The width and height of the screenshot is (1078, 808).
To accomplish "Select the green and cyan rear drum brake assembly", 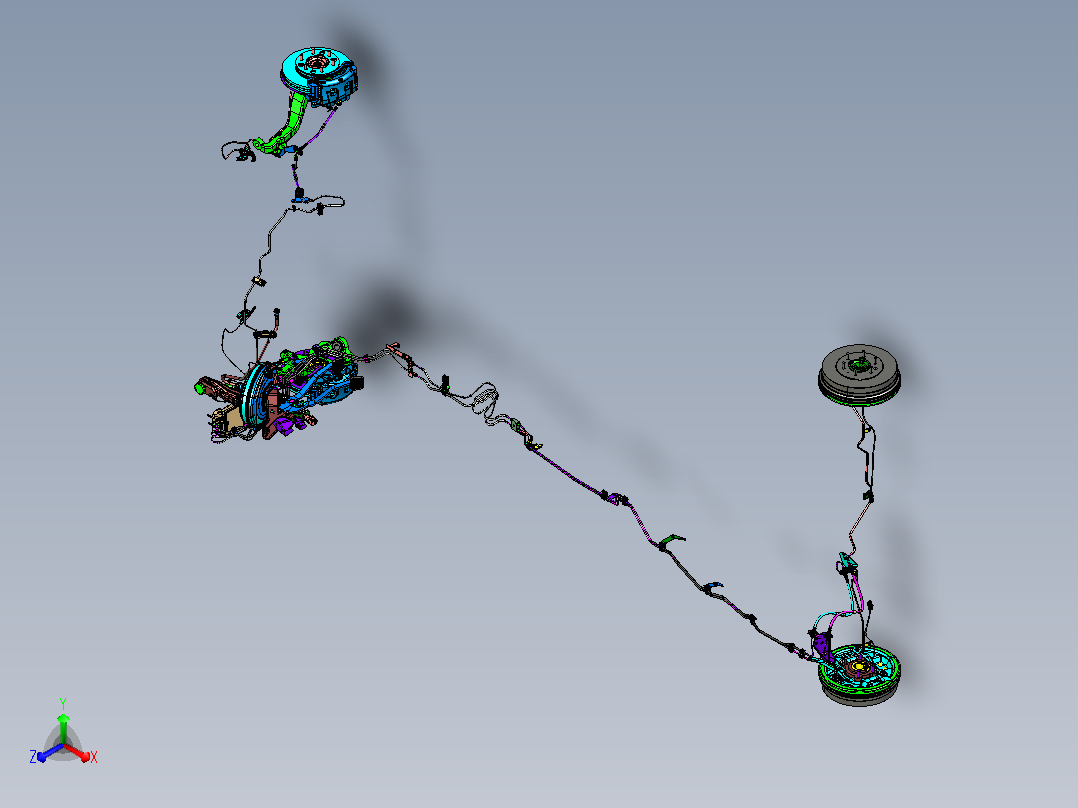I will tap(859, 673).
